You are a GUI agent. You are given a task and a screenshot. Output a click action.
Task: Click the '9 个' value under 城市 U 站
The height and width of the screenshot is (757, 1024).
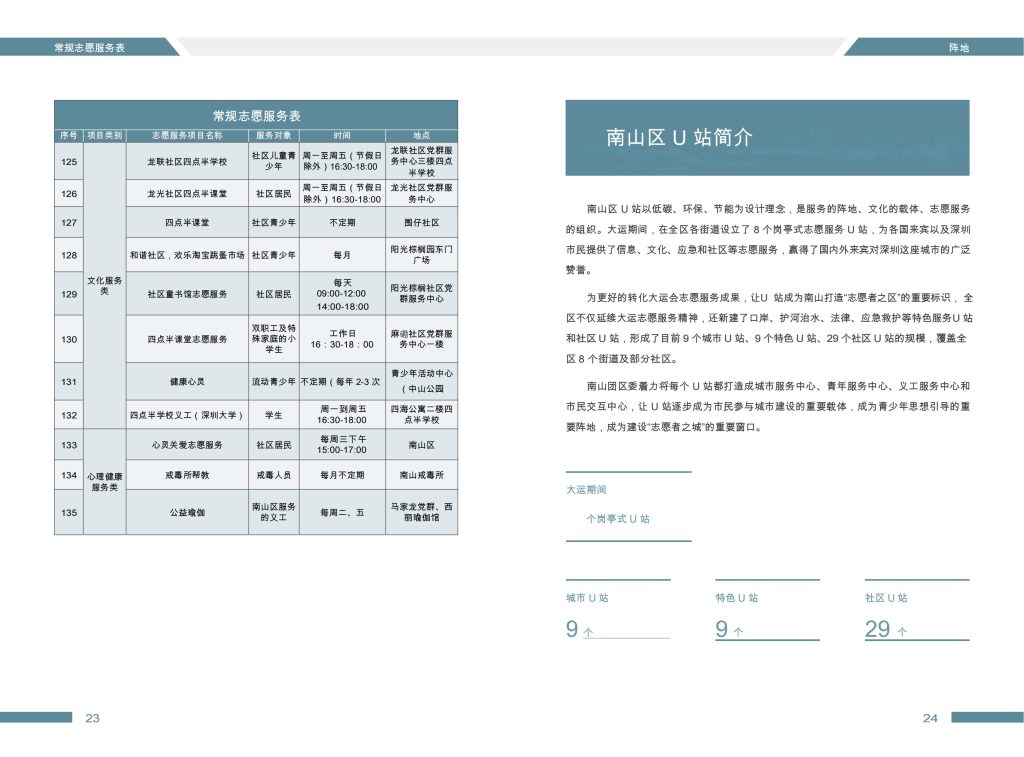point(579,629)
